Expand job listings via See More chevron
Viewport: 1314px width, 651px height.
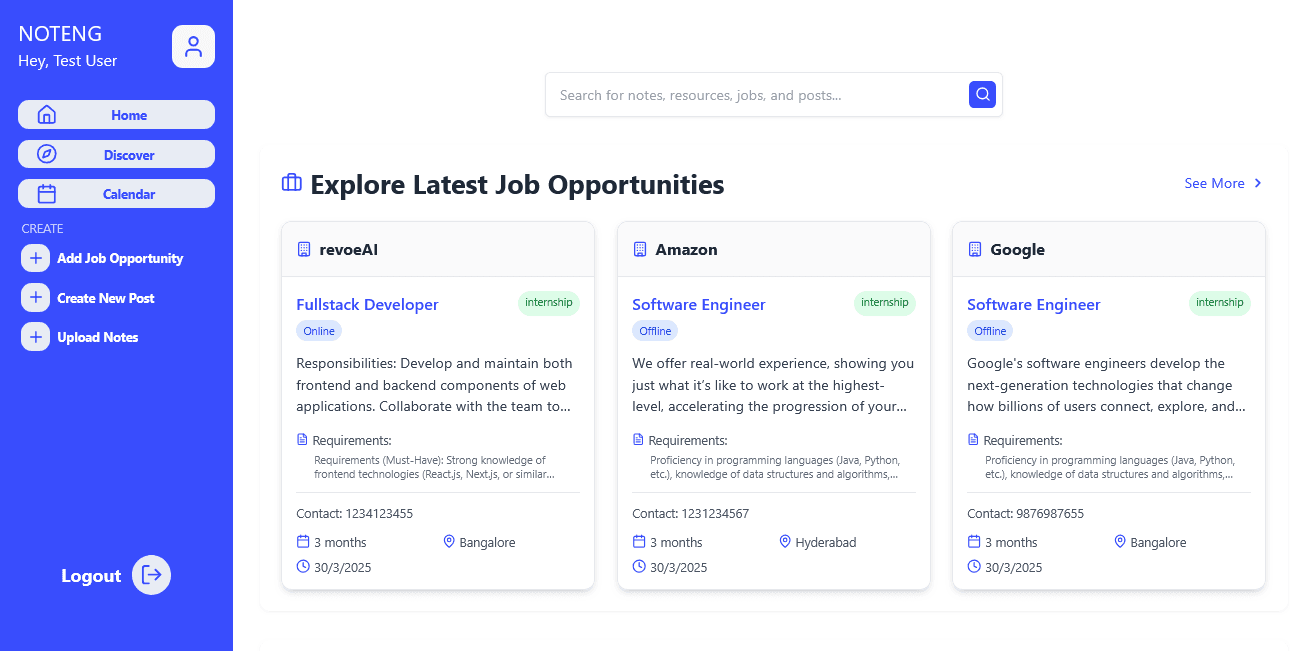1258,183
